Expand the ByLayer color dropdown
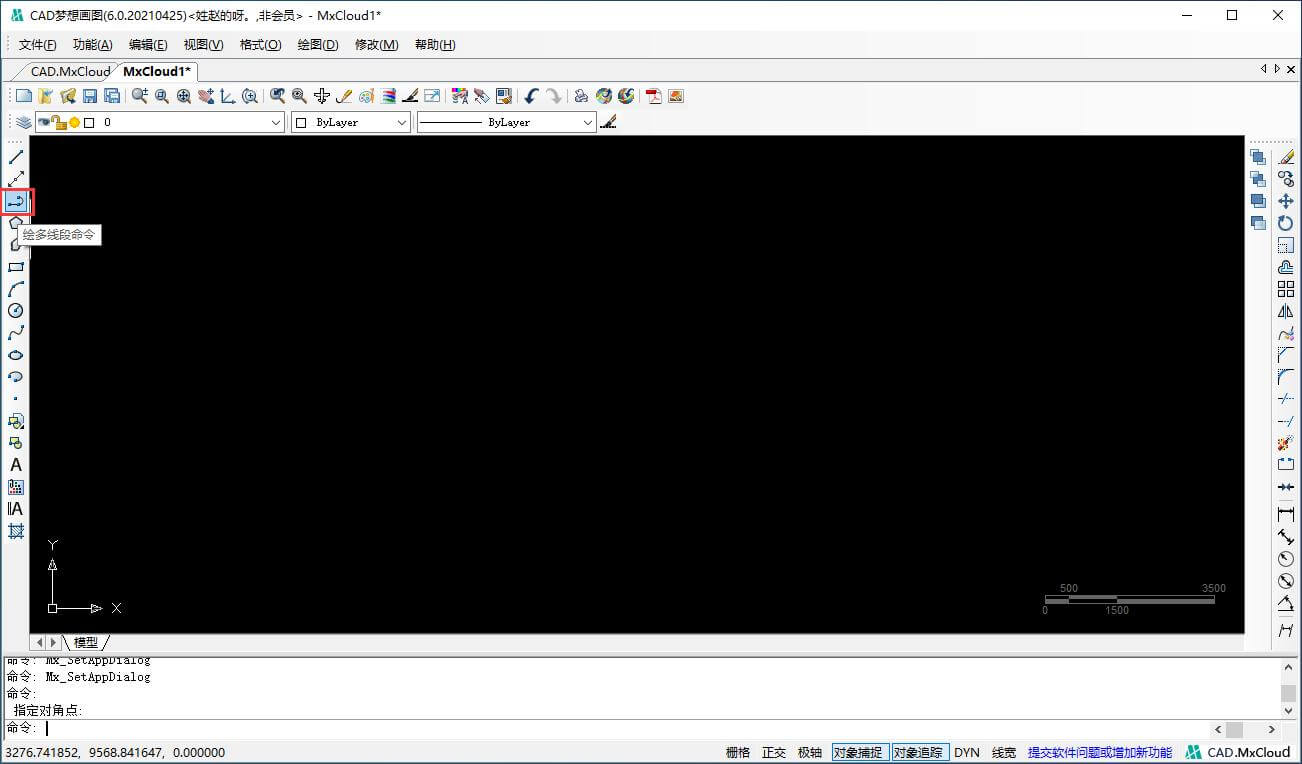Viewport: 1302px width, 764px height. (x=402, y=122)
